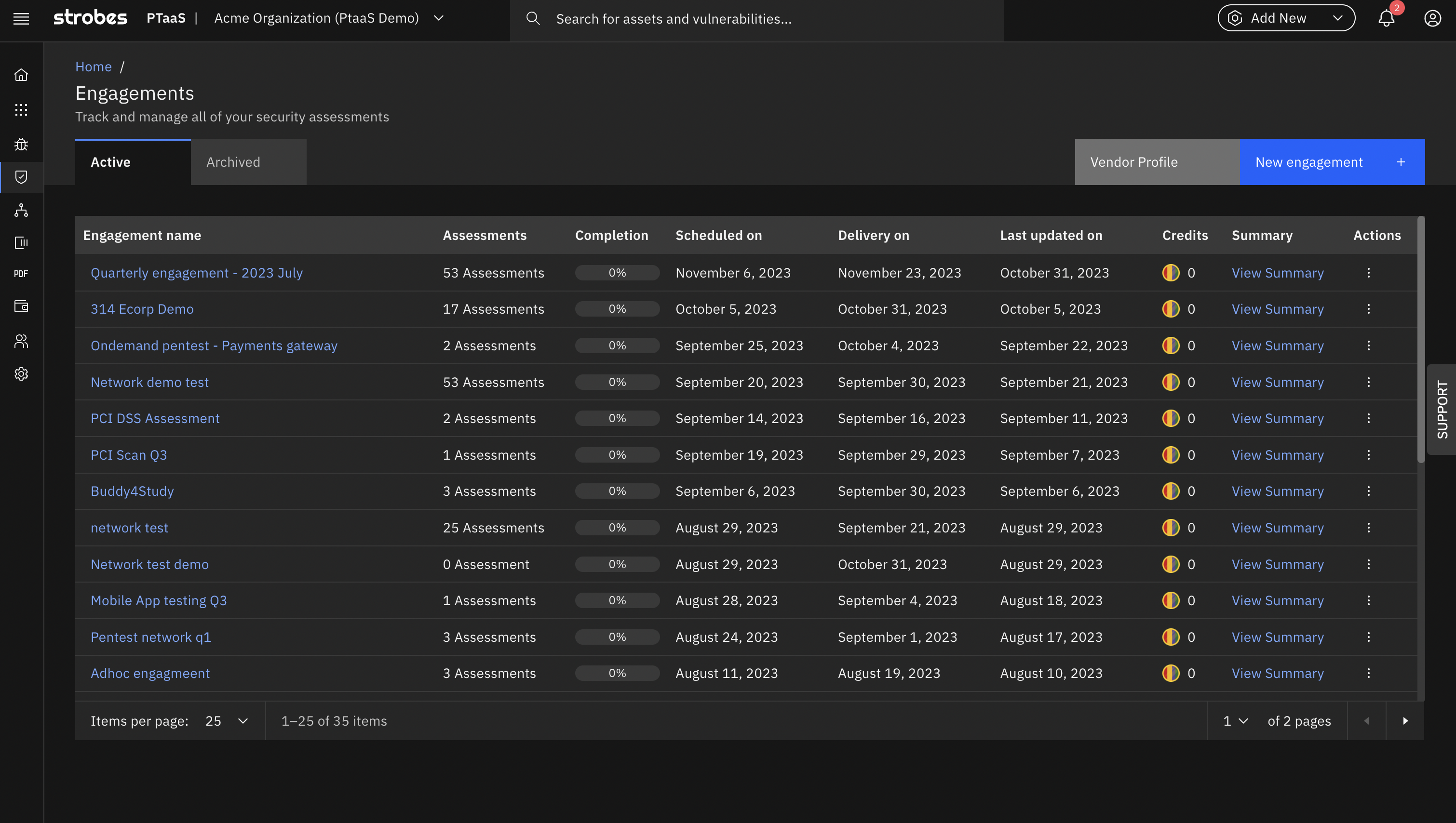The width and height of the screenshot is (1456, 823).
Task: Open the user profile icon
Action: tap(1432, 19)
